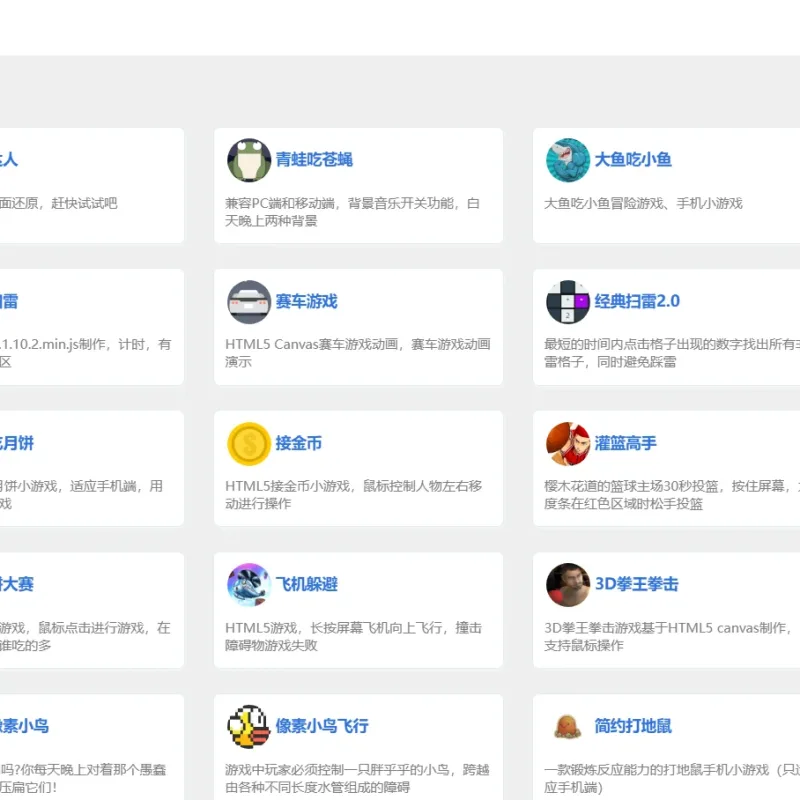Screen dimensions: 800x800
Task: Launch the 3D拳王拳击 title link
Action: pos(637,584)
